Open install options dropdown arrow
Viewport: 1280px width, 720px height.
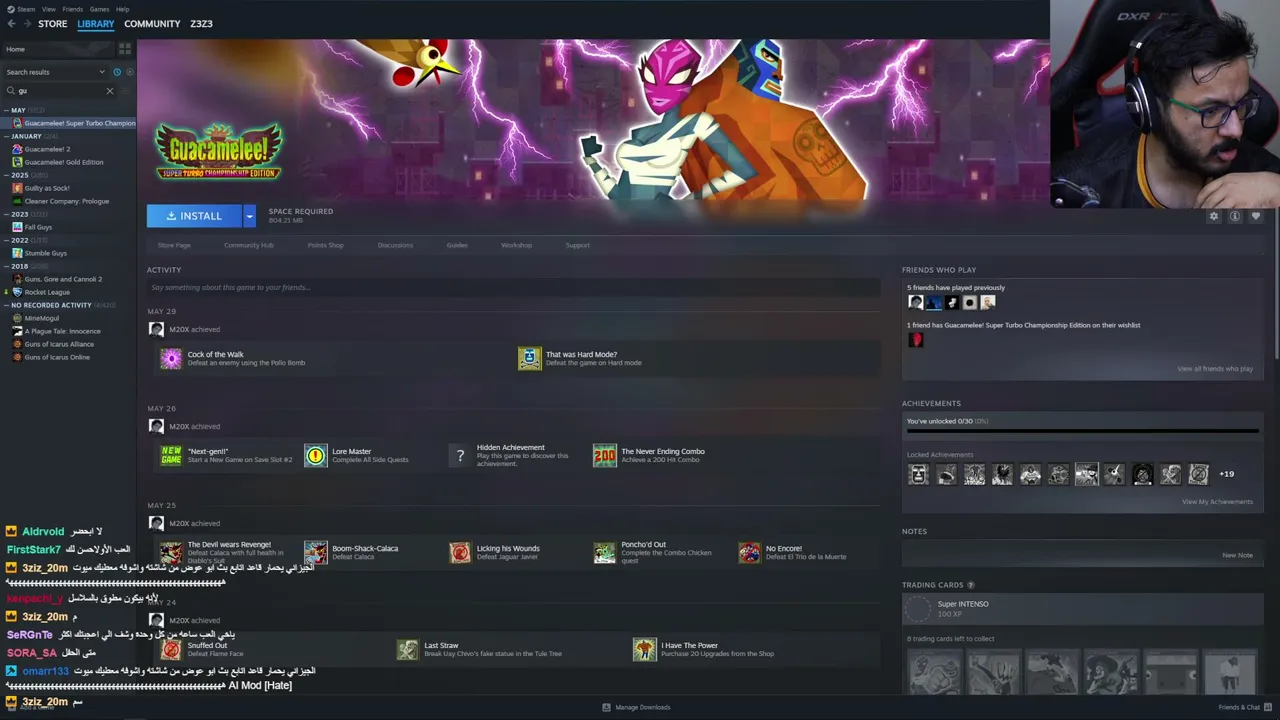tap(249, 216)
